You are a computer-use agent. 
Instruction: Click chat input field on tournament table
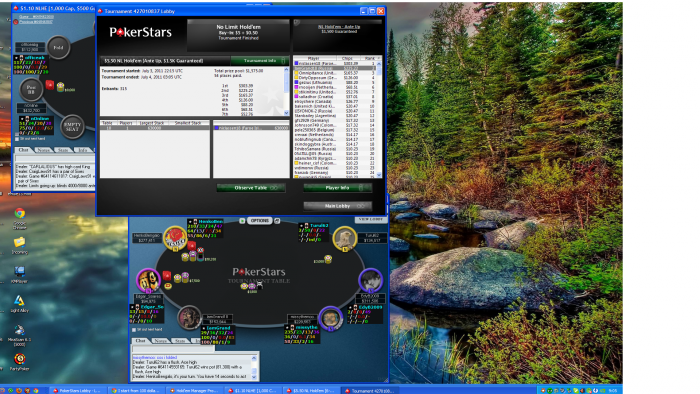coord(173,349)
